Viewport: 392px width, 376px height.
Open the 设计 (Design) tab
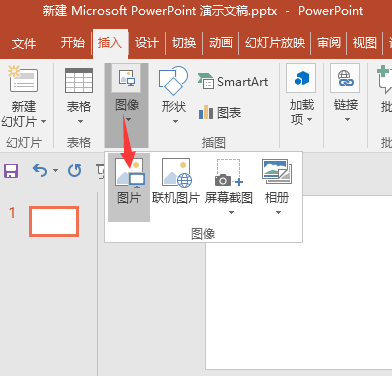147,43
